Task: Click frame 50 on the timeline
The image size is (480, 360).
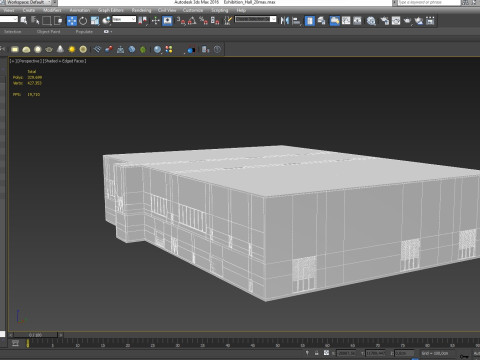Action: [278, 344]
